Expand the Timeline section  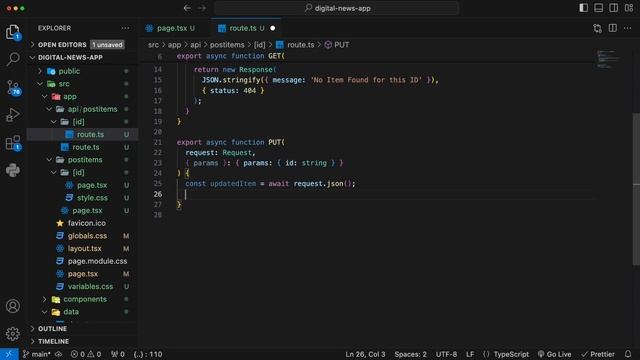(82, 341)
